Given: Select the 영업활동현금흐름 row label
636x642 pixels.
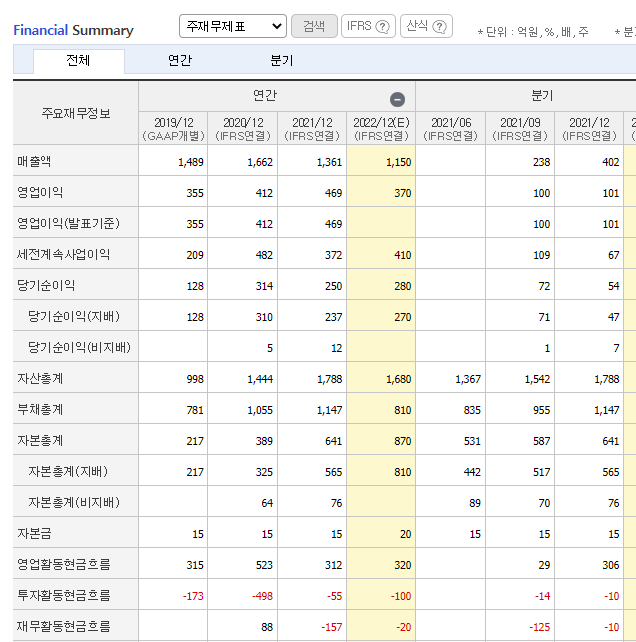Looking at the screenshot, I should click(63, 565).
